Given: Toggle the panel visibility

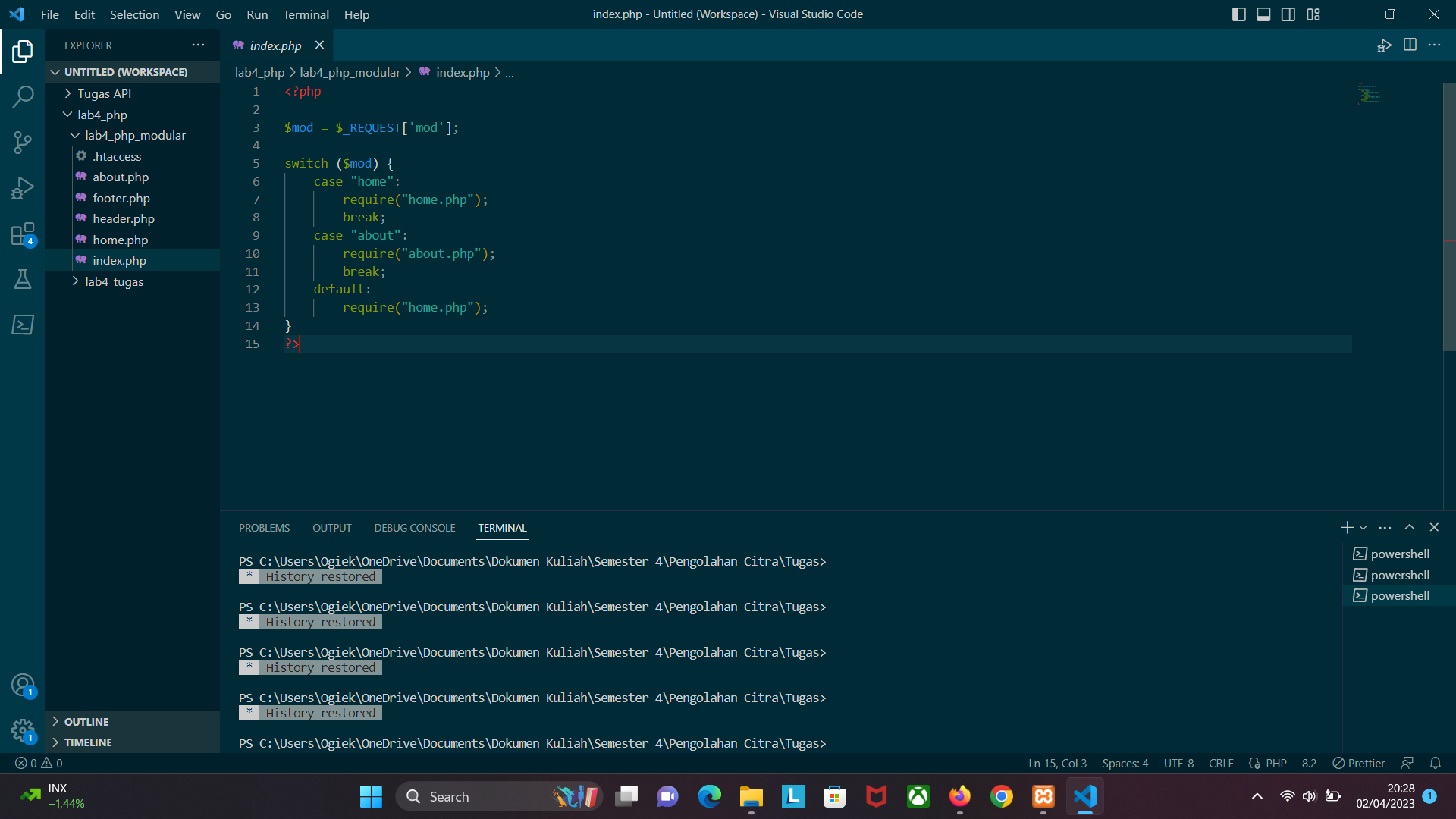Looking at the screenshot, I should click(1263, 14).
